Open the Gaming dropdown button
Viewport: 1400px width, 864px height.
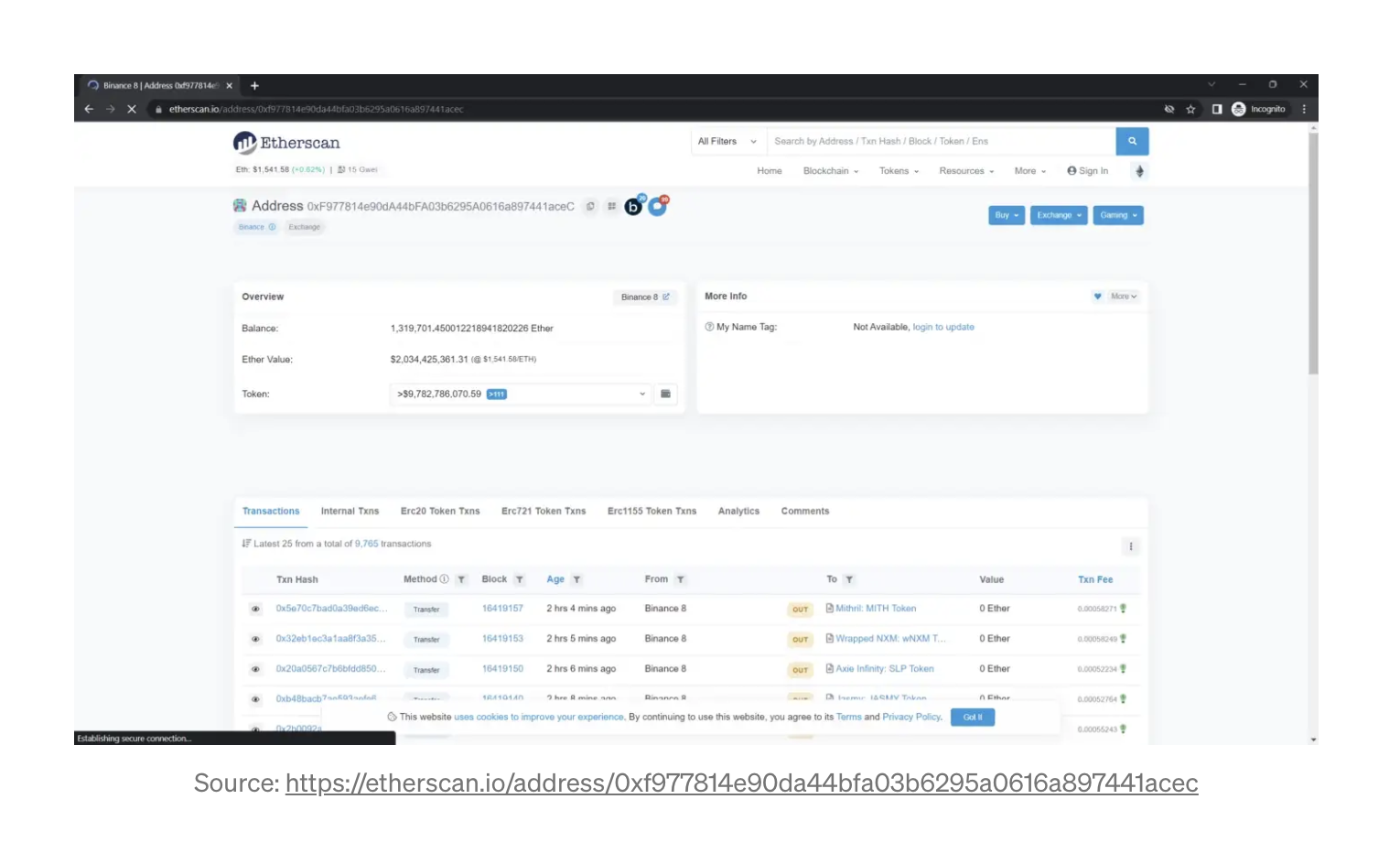click(x=1118, y=215)
